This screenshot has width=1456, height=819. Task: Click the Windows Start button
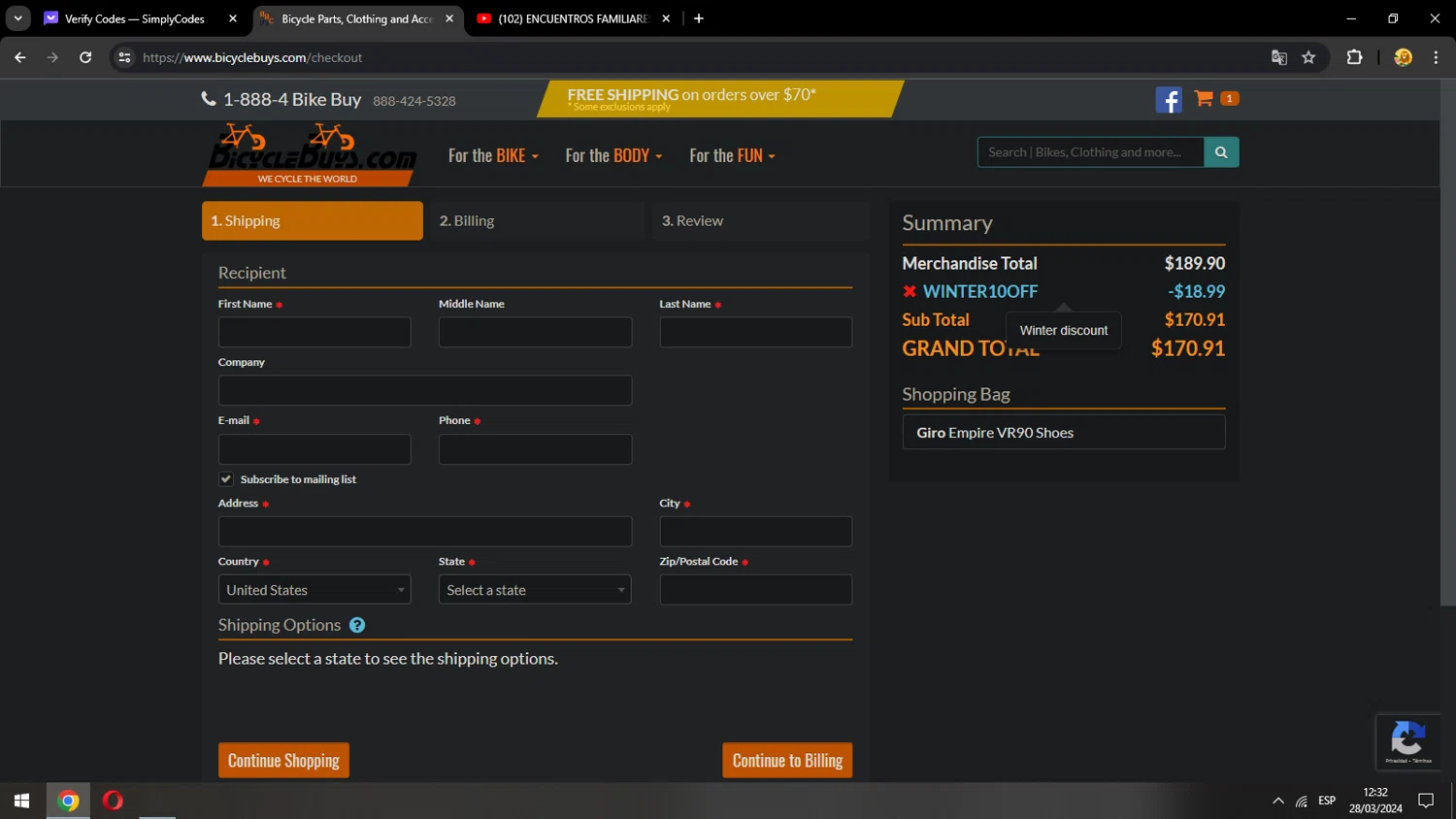[21, 801]
